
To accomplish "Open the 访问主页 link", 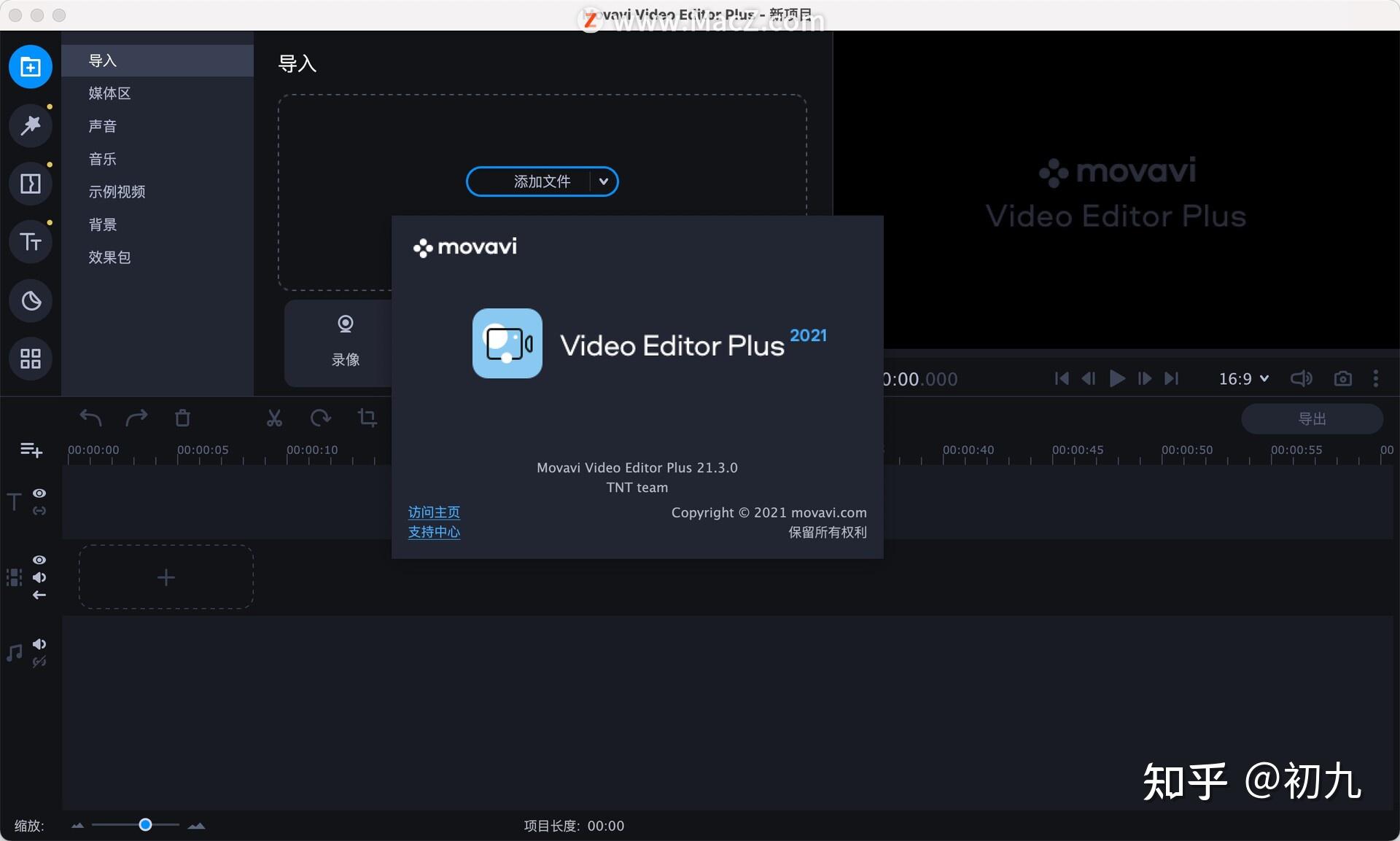I will tap(434, 512).
